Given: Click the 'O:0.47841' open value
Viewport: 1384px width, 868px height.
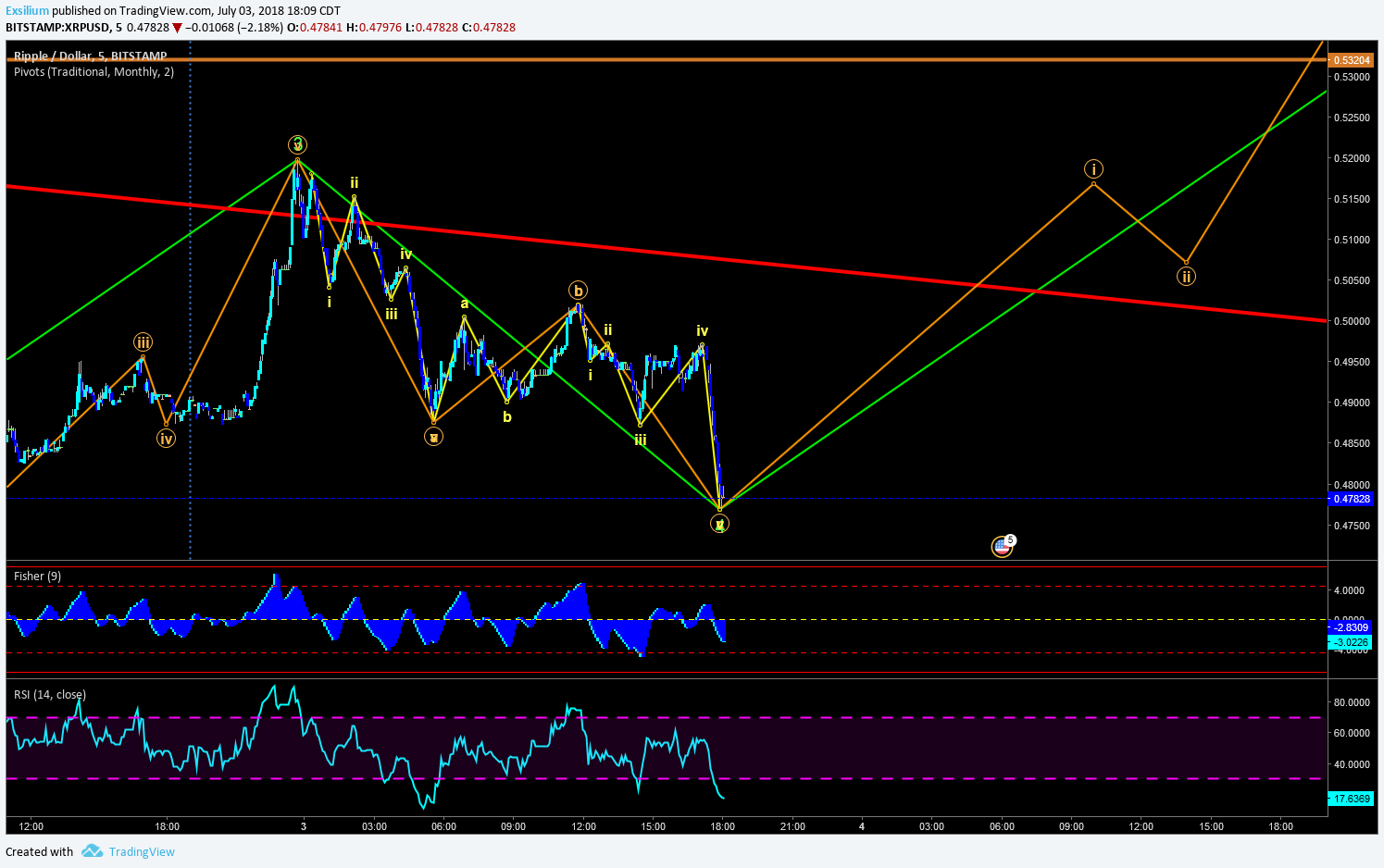Looking at the screenshot, I should tap(315, 27).
